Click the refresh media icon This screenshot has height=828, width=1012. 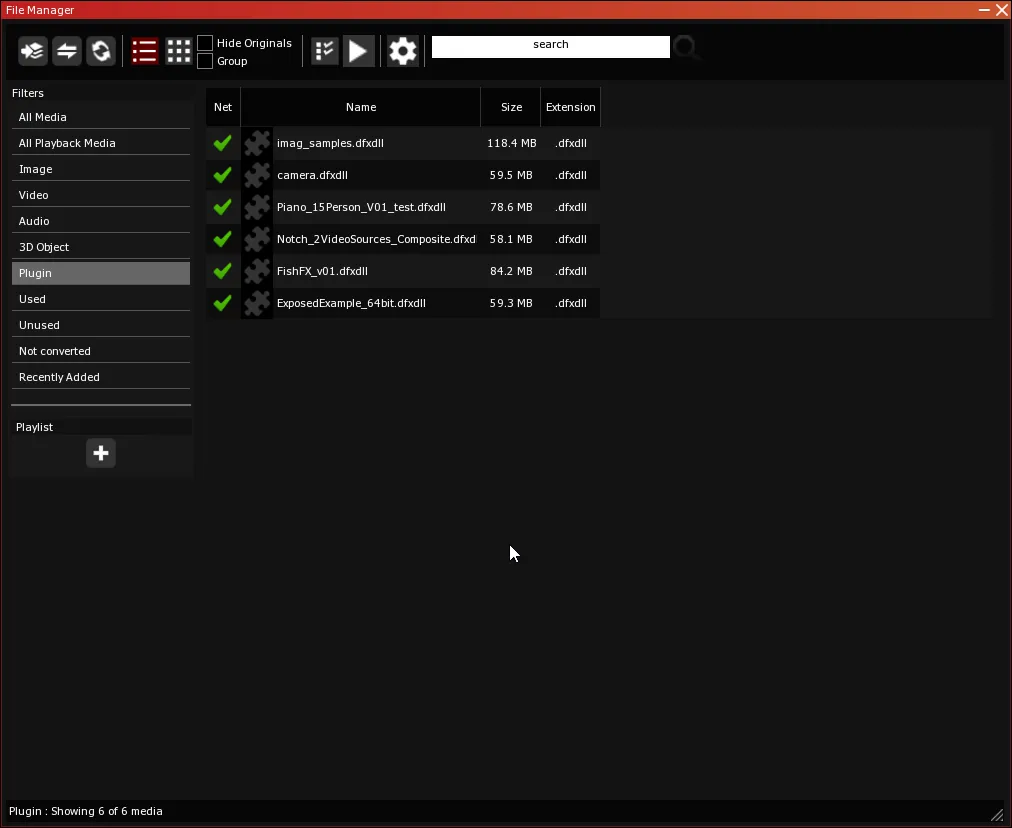click(x=101, y=51)
